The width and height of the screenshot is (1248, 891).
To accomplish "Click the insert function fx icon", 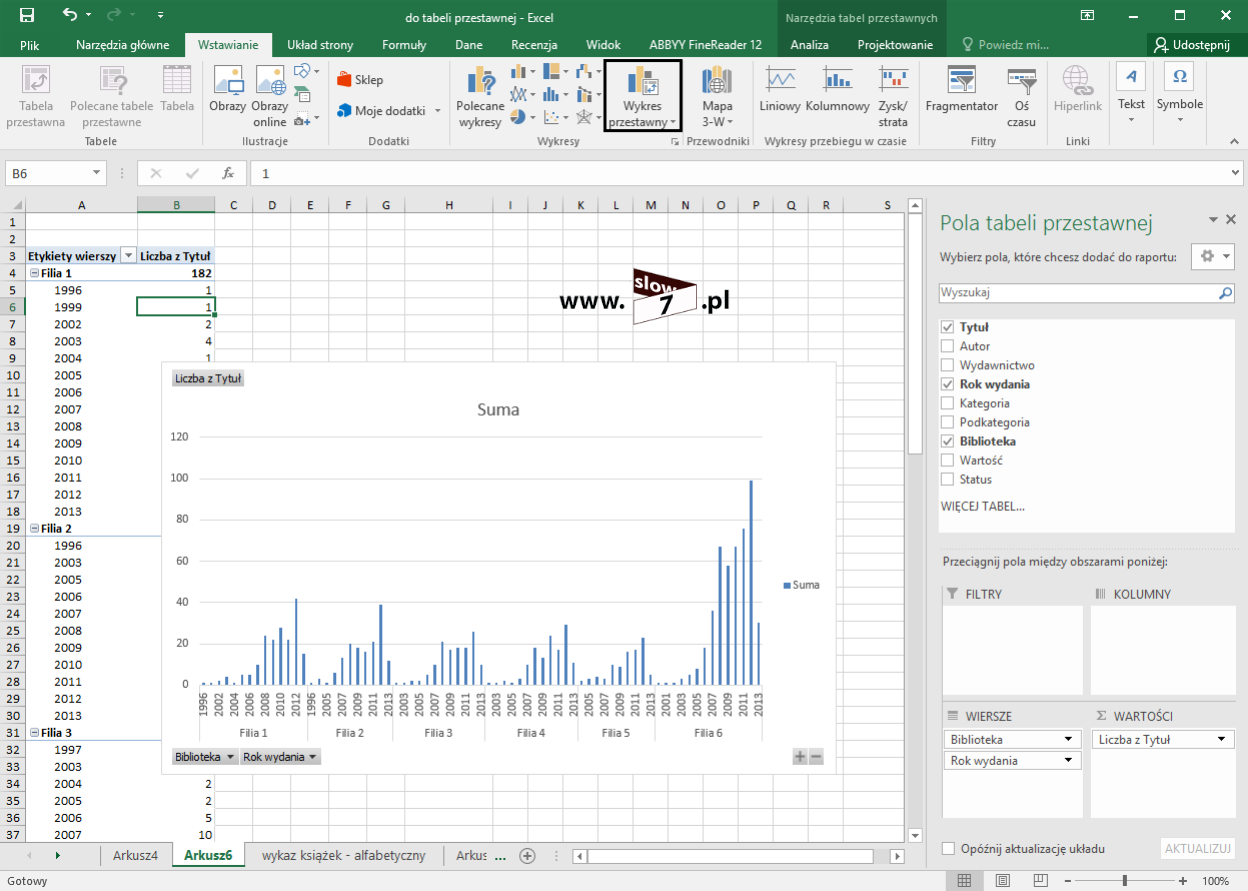I will [x=228, y=173].
